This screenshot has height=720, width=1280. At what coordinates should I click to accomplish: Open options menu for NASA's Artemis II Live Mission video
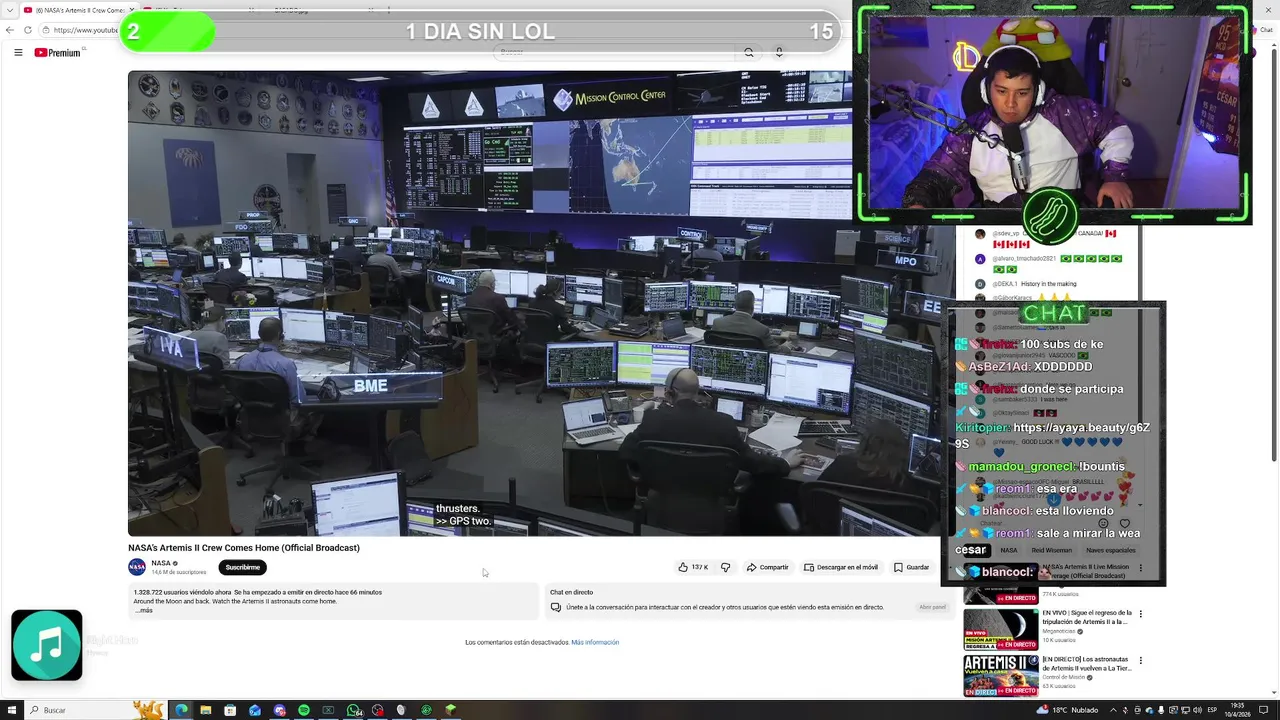[x=1140, y=568]
